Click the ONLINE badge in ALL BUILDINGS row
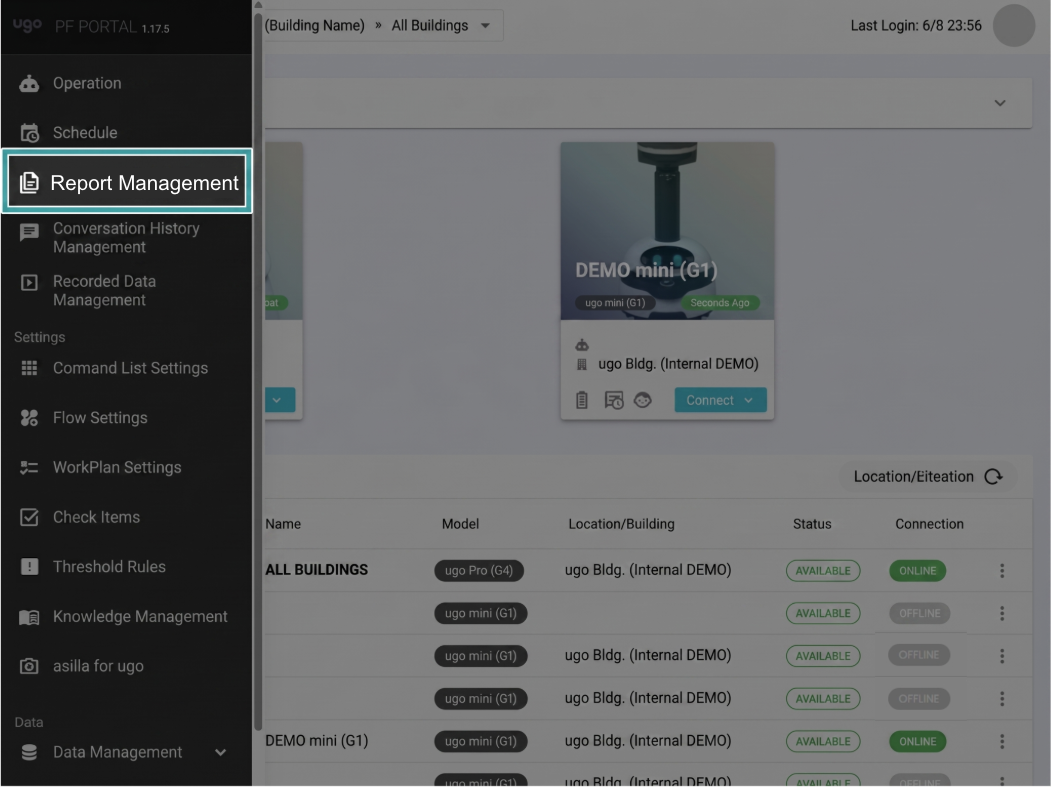The height and width of the screenshot is (788, 1052). [x=917, y=571]
